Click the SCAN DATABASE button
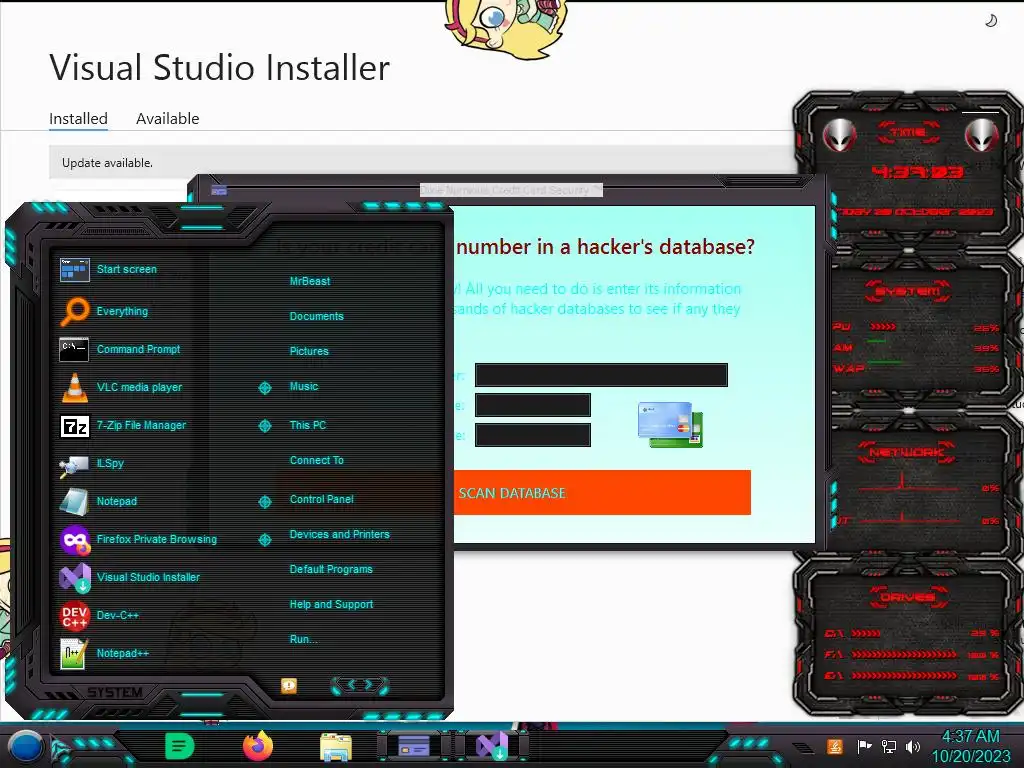 tap(601, 492)
